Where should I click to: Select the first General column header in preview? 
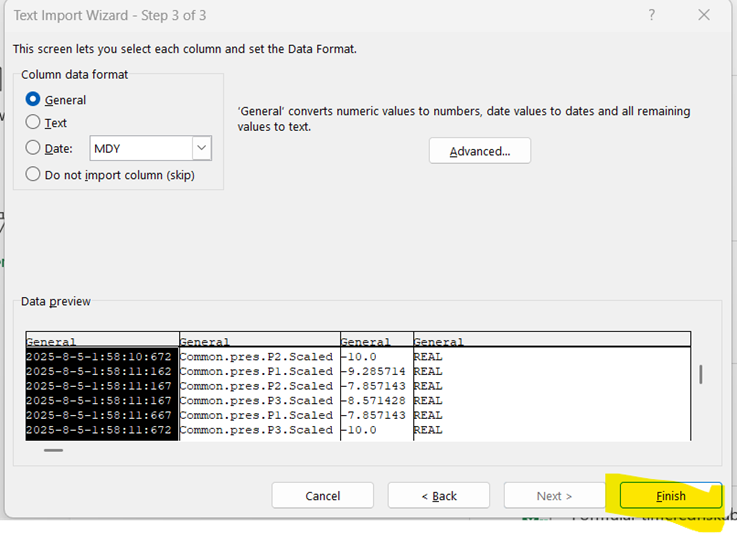(102, 341)
